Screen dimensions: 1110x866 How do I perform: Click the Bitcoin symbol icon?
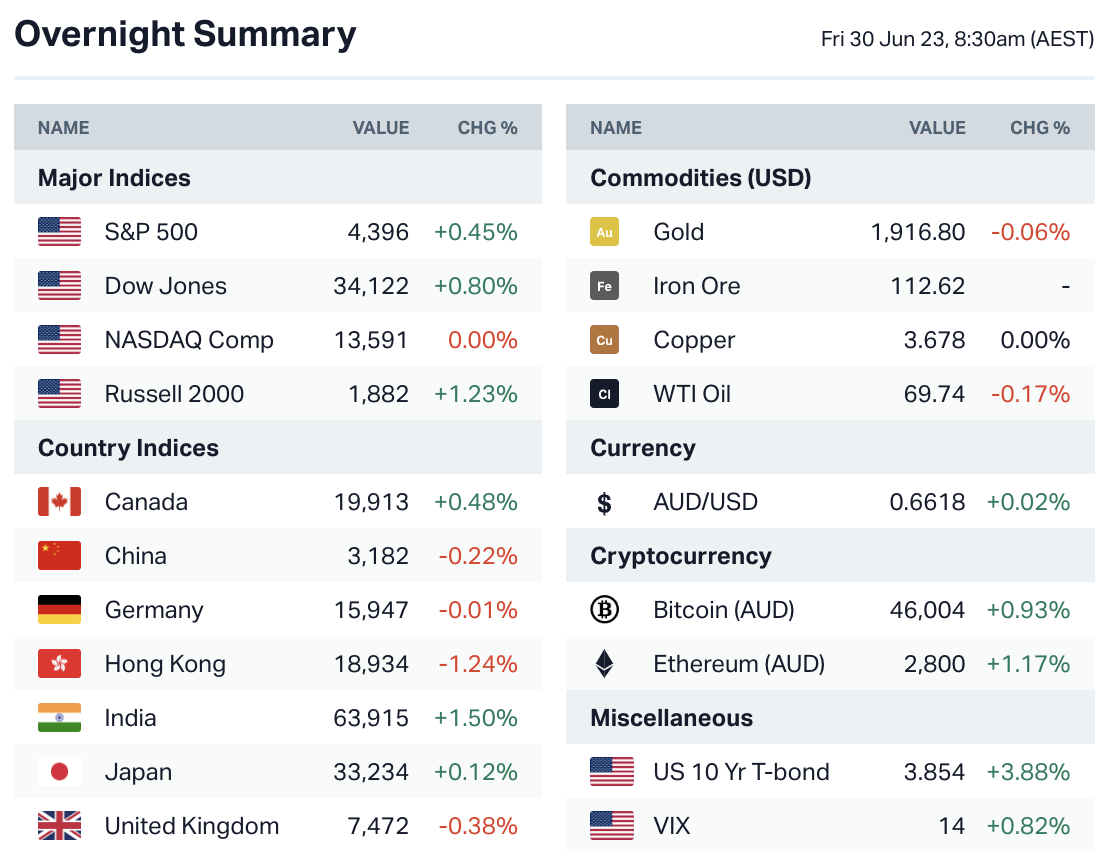point(604,610)
